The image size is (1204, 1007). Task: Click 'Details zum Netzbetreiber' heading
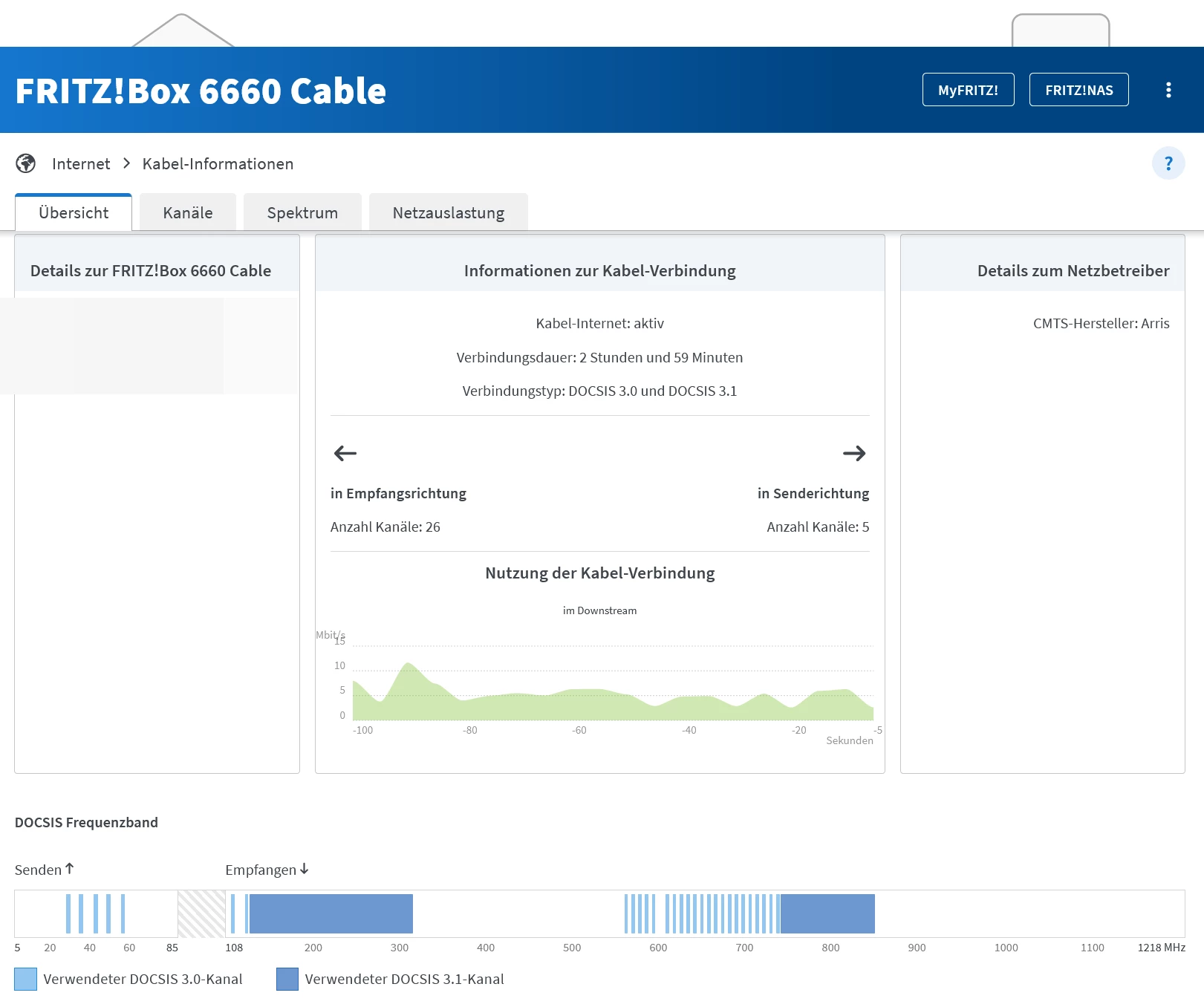tap(1073, 270)
